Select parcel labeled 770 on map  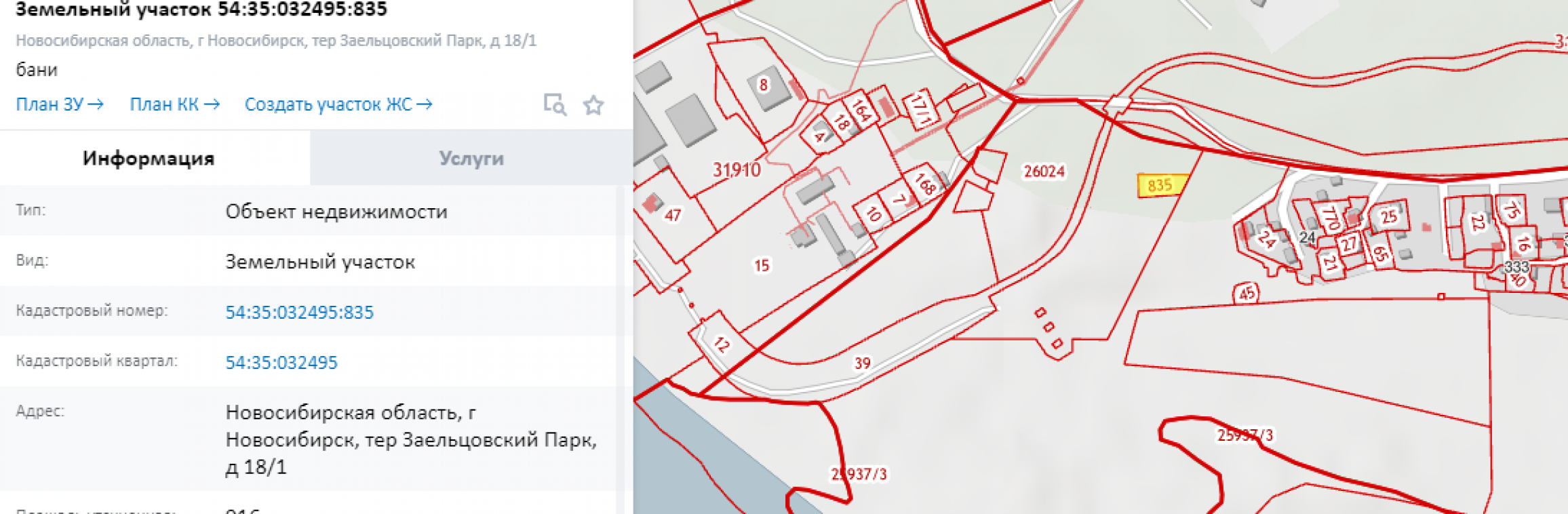pyautogui.click(x=1331, y=218)
